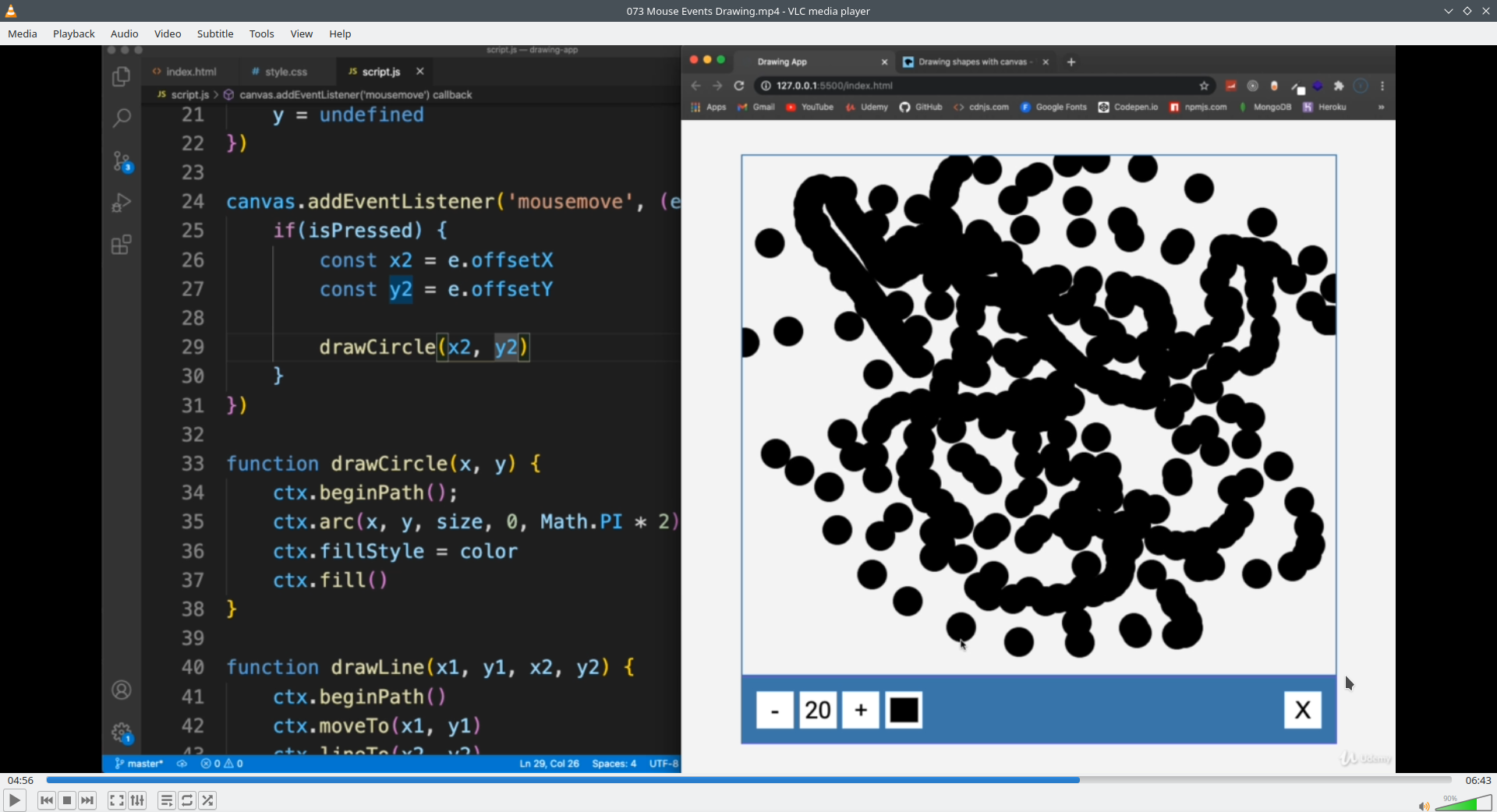The height and width of the screenshot is (812, 1497).
Task: Open the VS Code Explorer icon
Action: [x=121, y=76]
